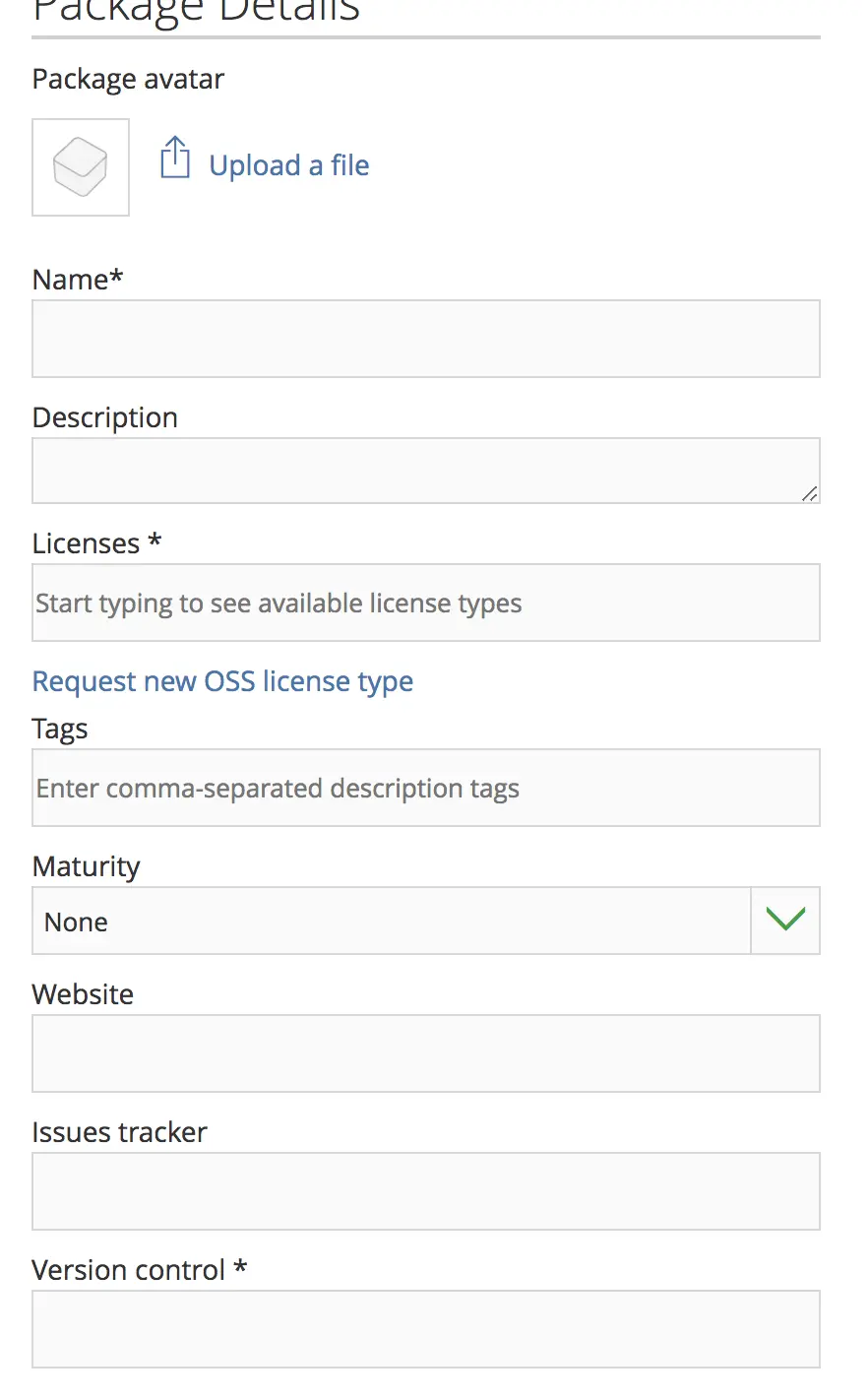The width and height of the screenshot is (868, 1400).
Task: Click the Tags entry field
Action: [425, 788]
